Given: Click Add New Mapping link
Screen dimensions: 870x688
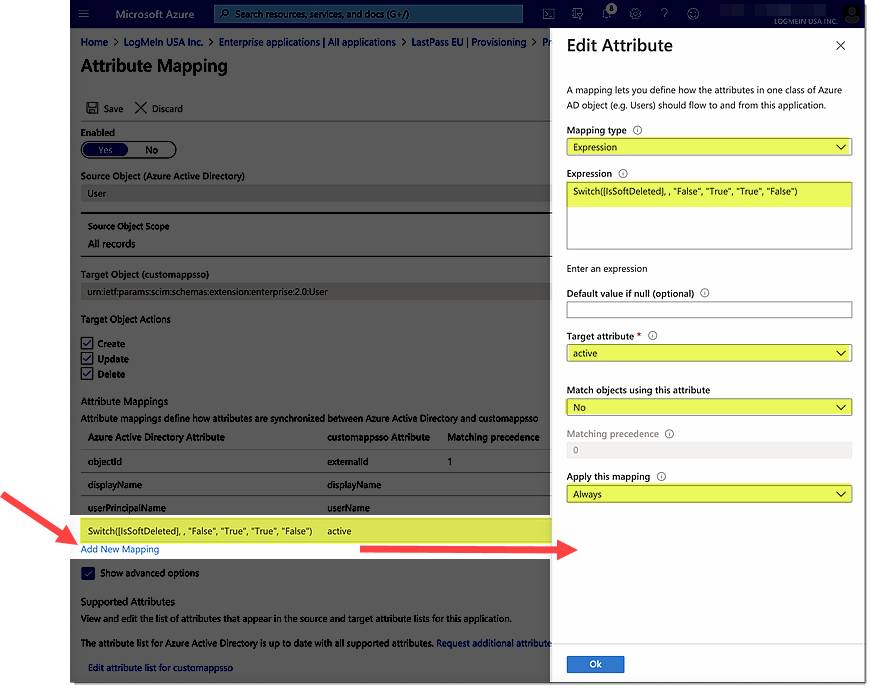Looking at the screenshot, I should (120, 549).
